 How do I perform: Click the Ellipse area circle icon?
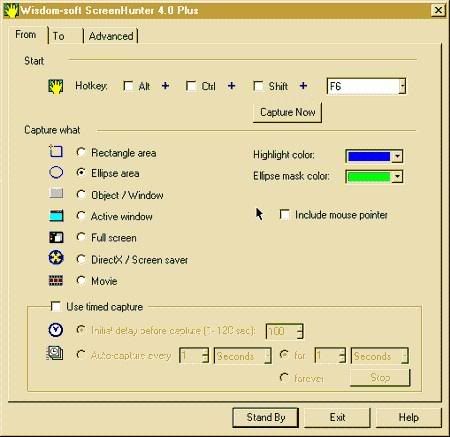pos(56,172)
